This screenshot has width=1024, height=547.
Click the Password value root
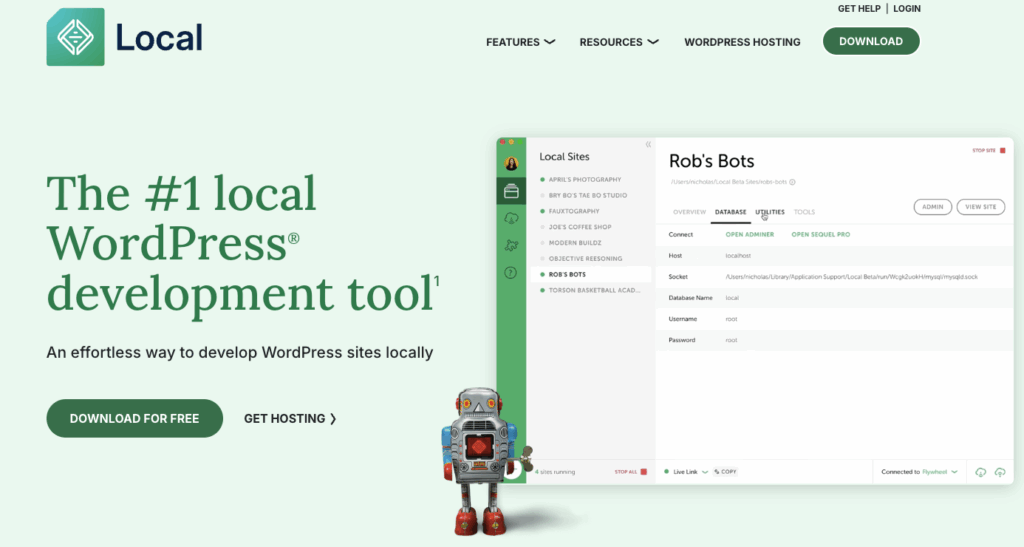click(x=731, y=340)
